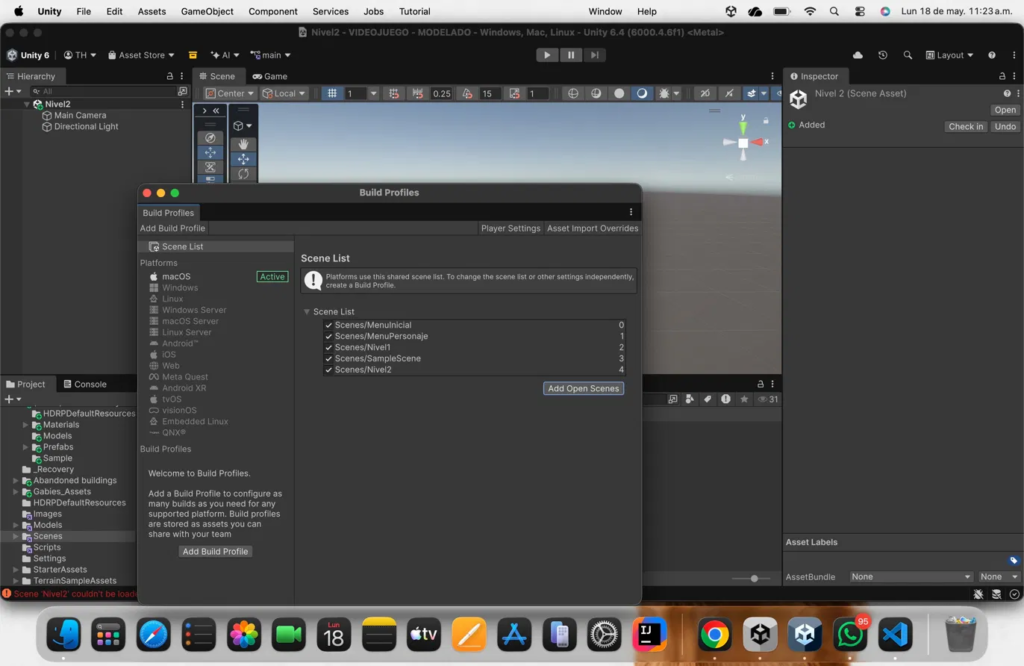Adjust the Project panel icon size slider

point(754,579)
